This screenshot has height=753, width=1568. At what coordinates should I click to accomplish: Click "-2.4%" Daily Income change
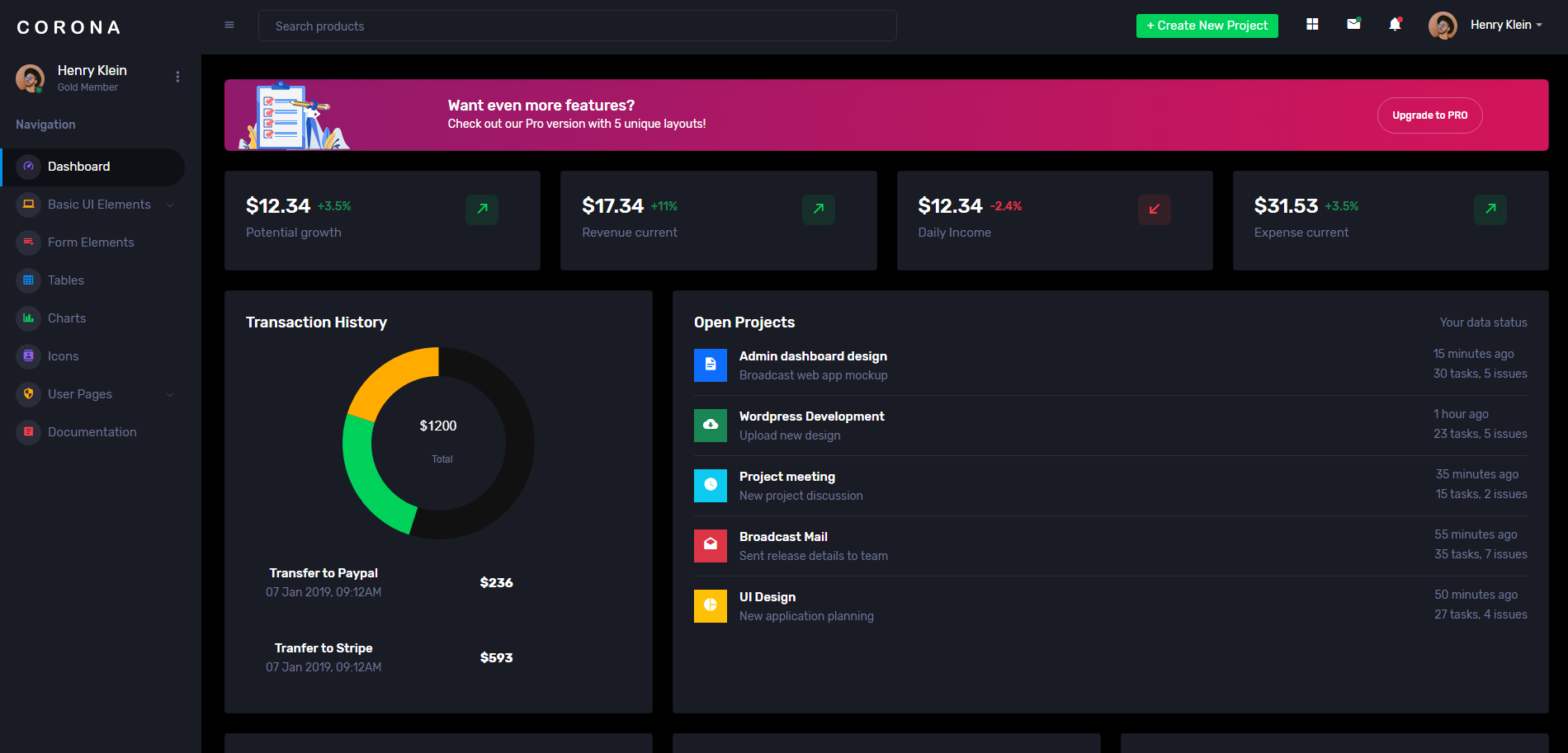(1006, 206)
